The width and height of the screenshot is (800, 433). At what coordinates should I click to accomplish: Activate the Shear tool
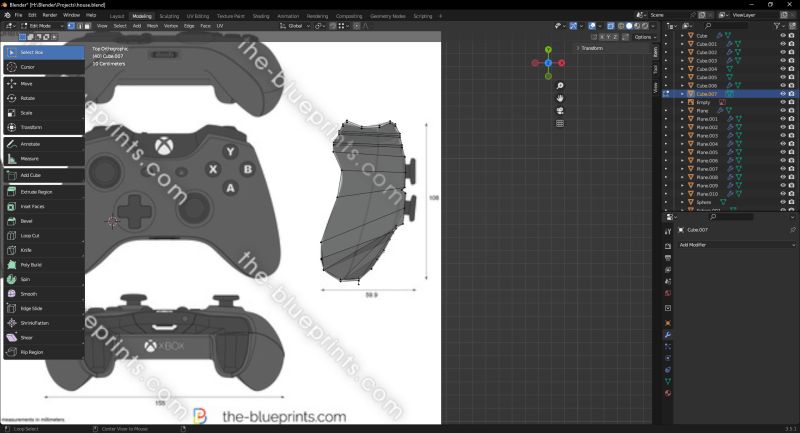(x=44, y=338)
